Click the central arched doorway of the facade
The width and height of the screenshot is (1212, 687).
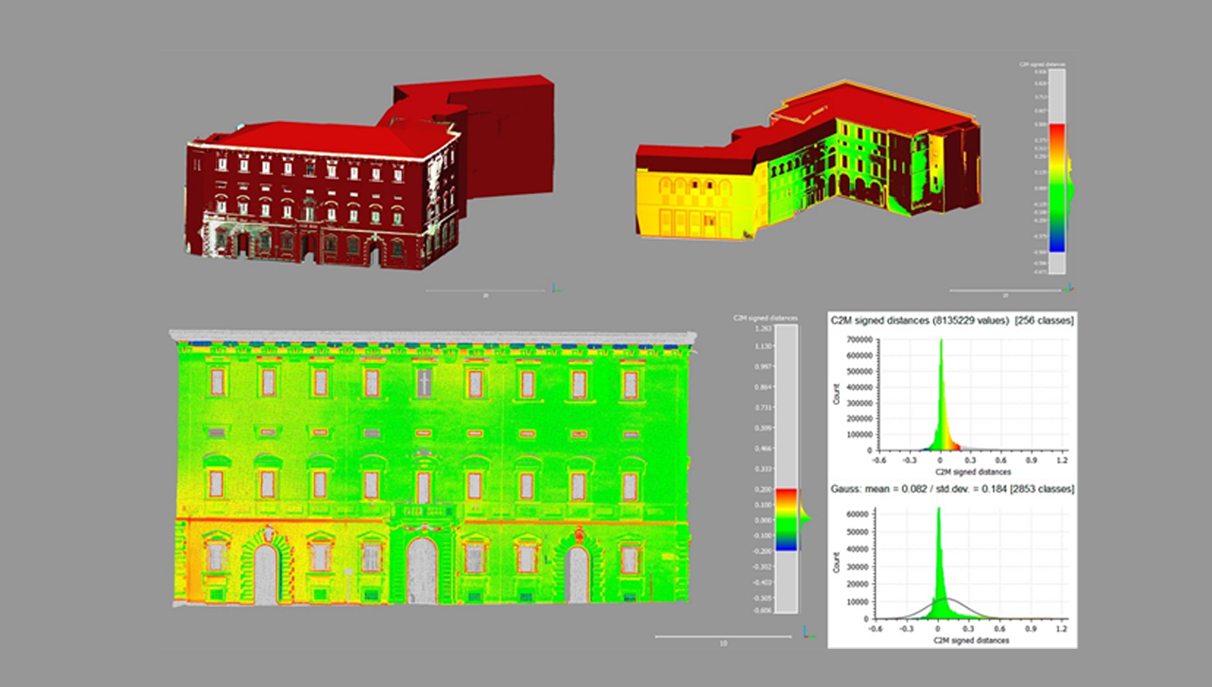(422, 570)
